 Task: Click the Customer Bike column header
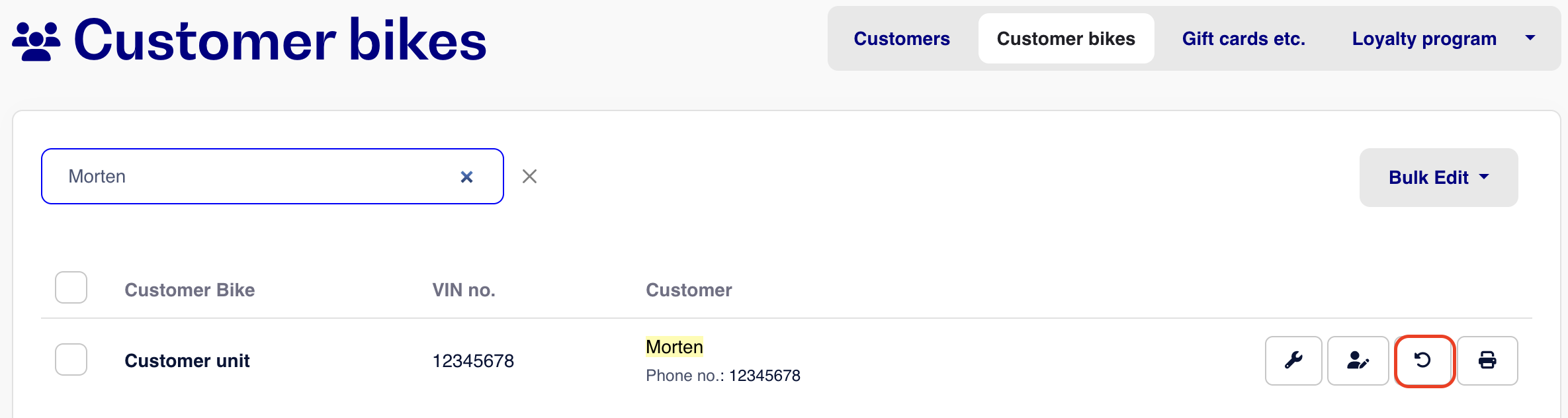[x=190, y=290]
